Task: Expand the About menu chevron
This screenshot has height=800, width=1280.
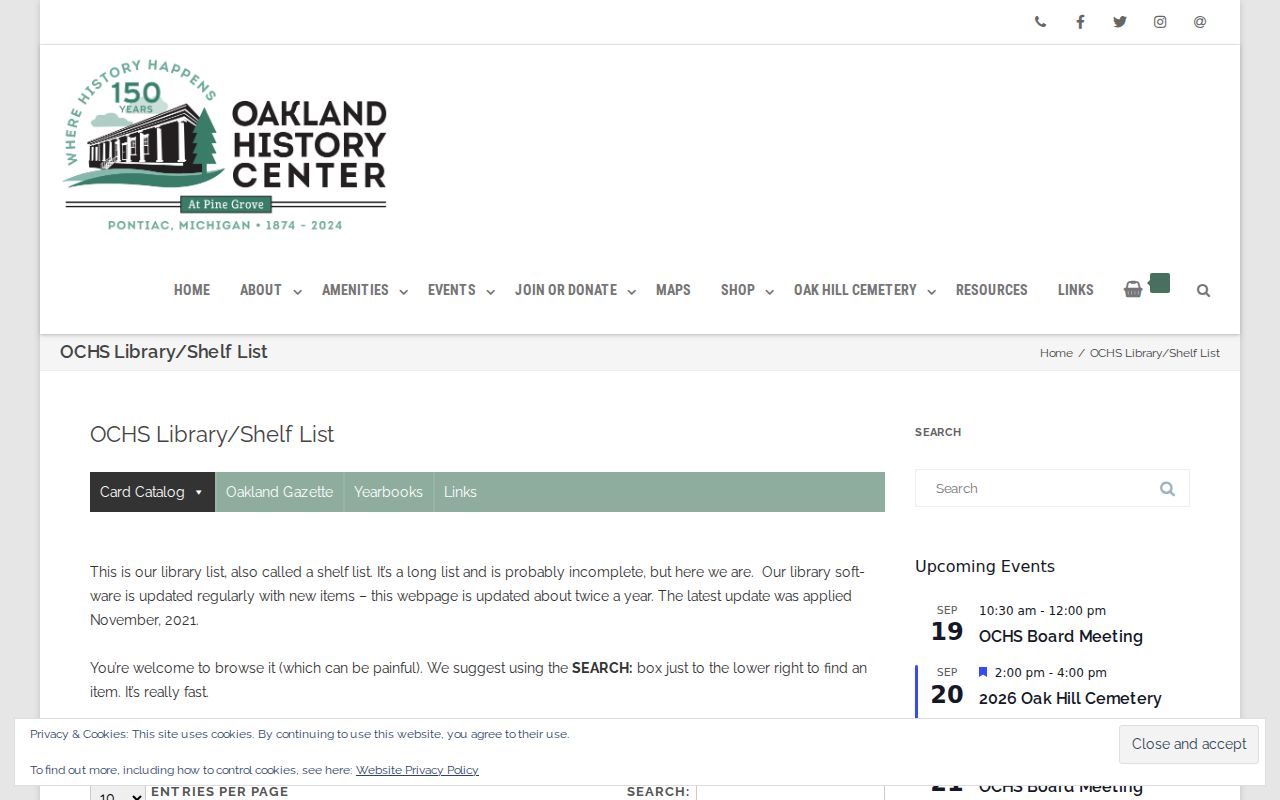Action: click(297, 292)
